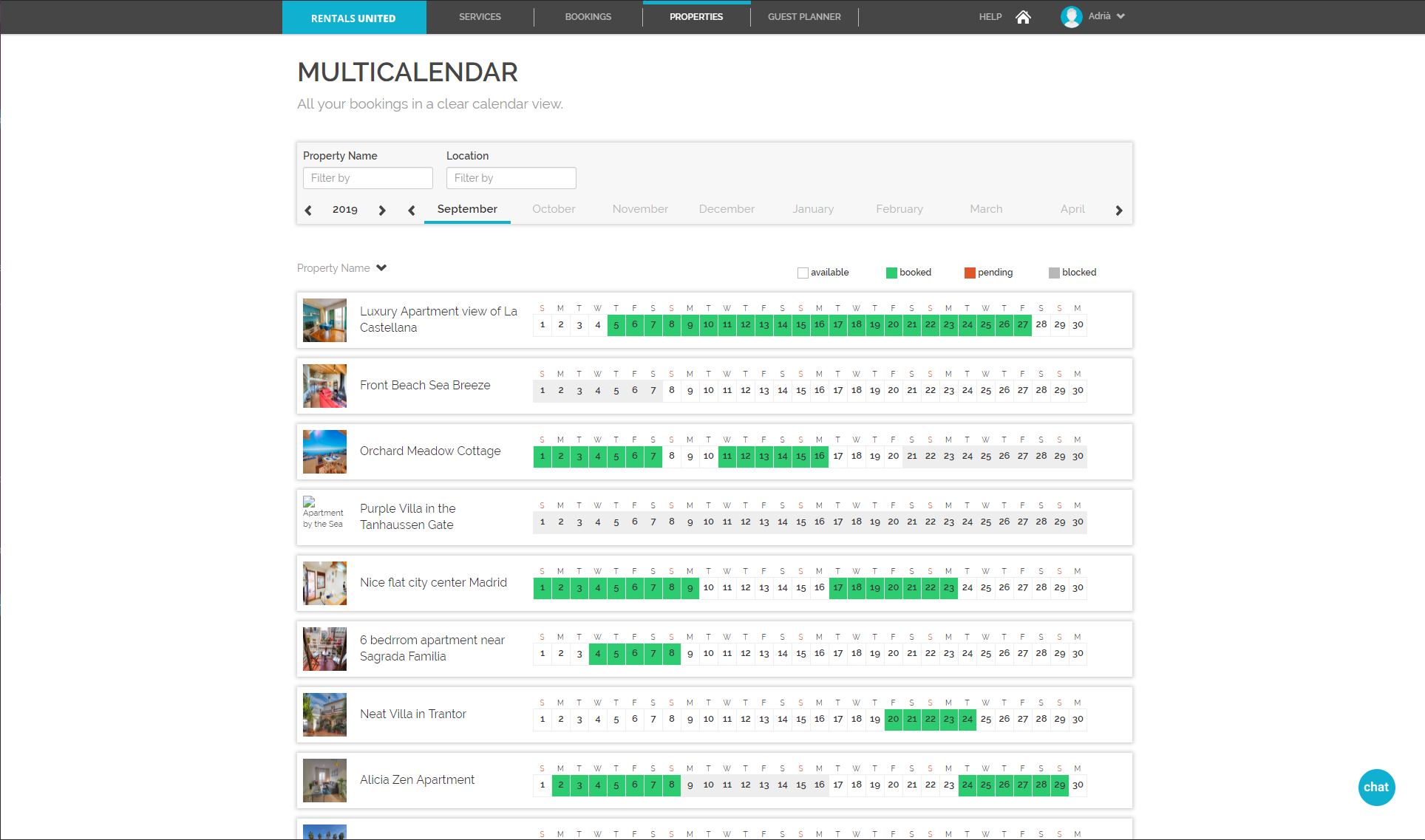Image resolution: width=1425 pixels, height=840 pixels.
Task: Focus the Location filter field
Action: point(511,178)
